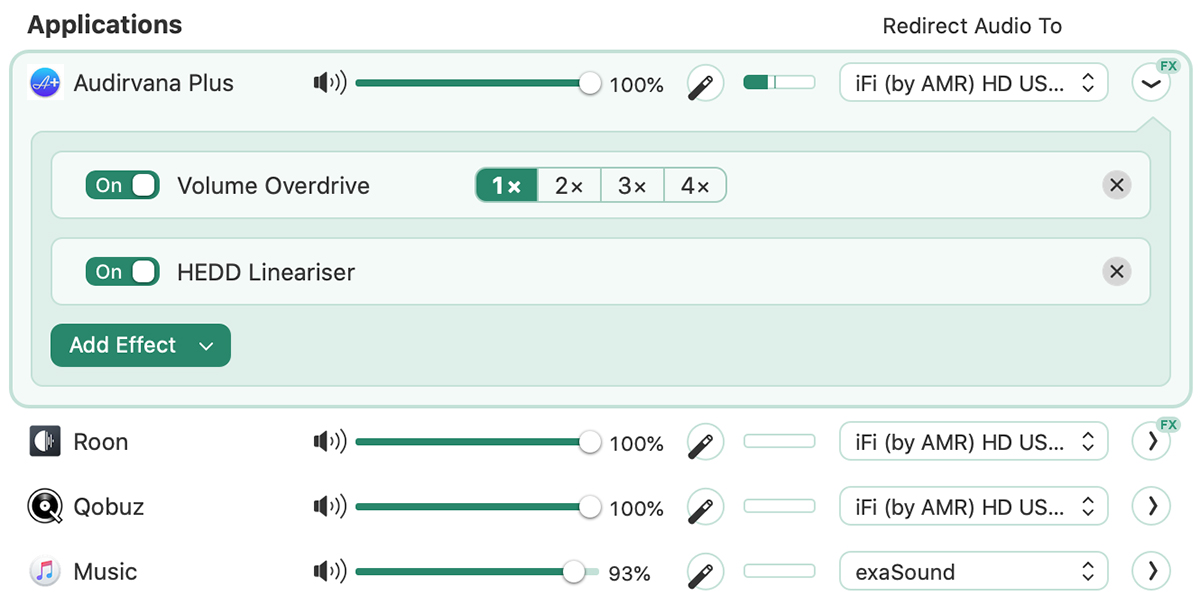Image resolution: width=1200 pixels, height=605 pixels.
Task: Mute Audirvana Plus with its speaker icon
Action: click(329, 83)
